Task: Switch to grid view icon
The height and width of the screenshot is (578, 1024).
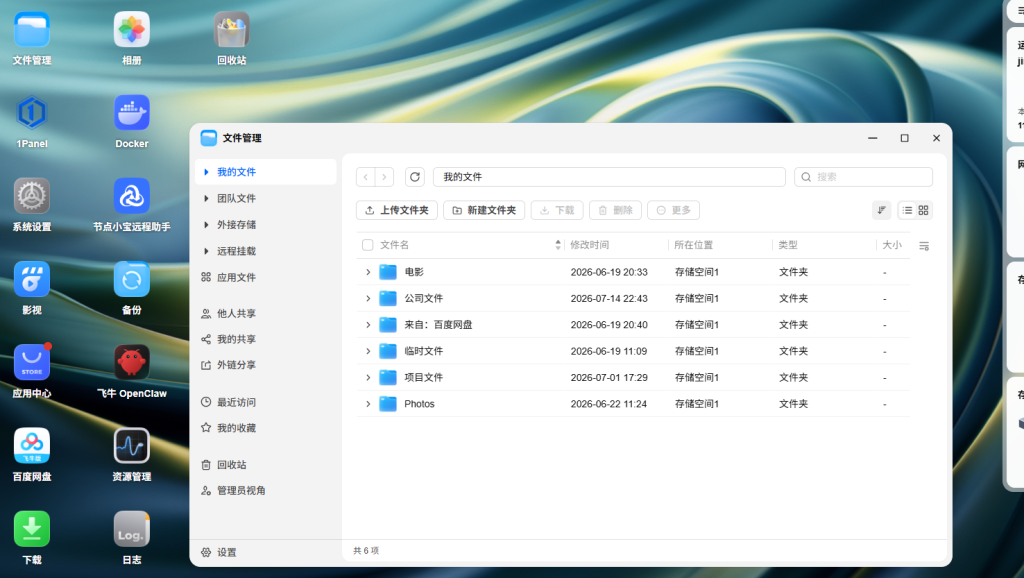Action: coord(923,210)
